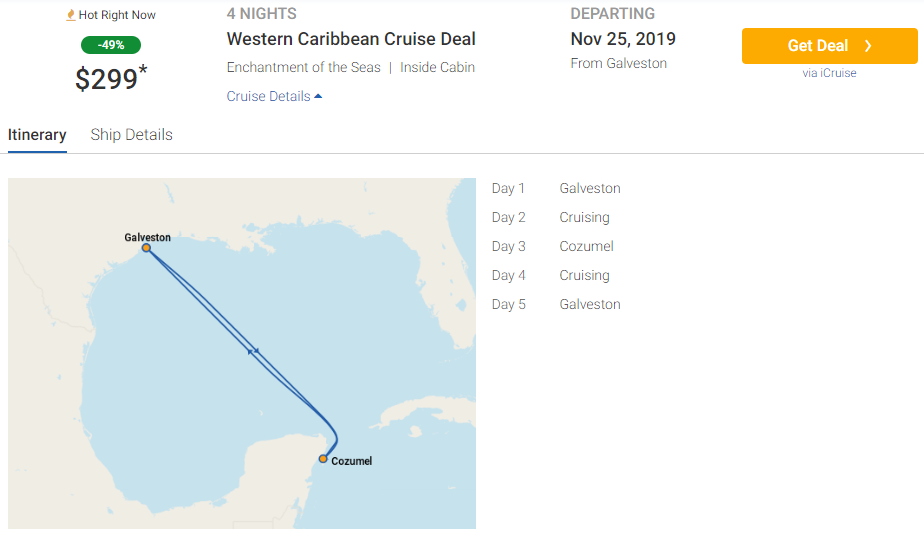
Task: Click the Enchantment of the Seas ship name
Action: 304,67
